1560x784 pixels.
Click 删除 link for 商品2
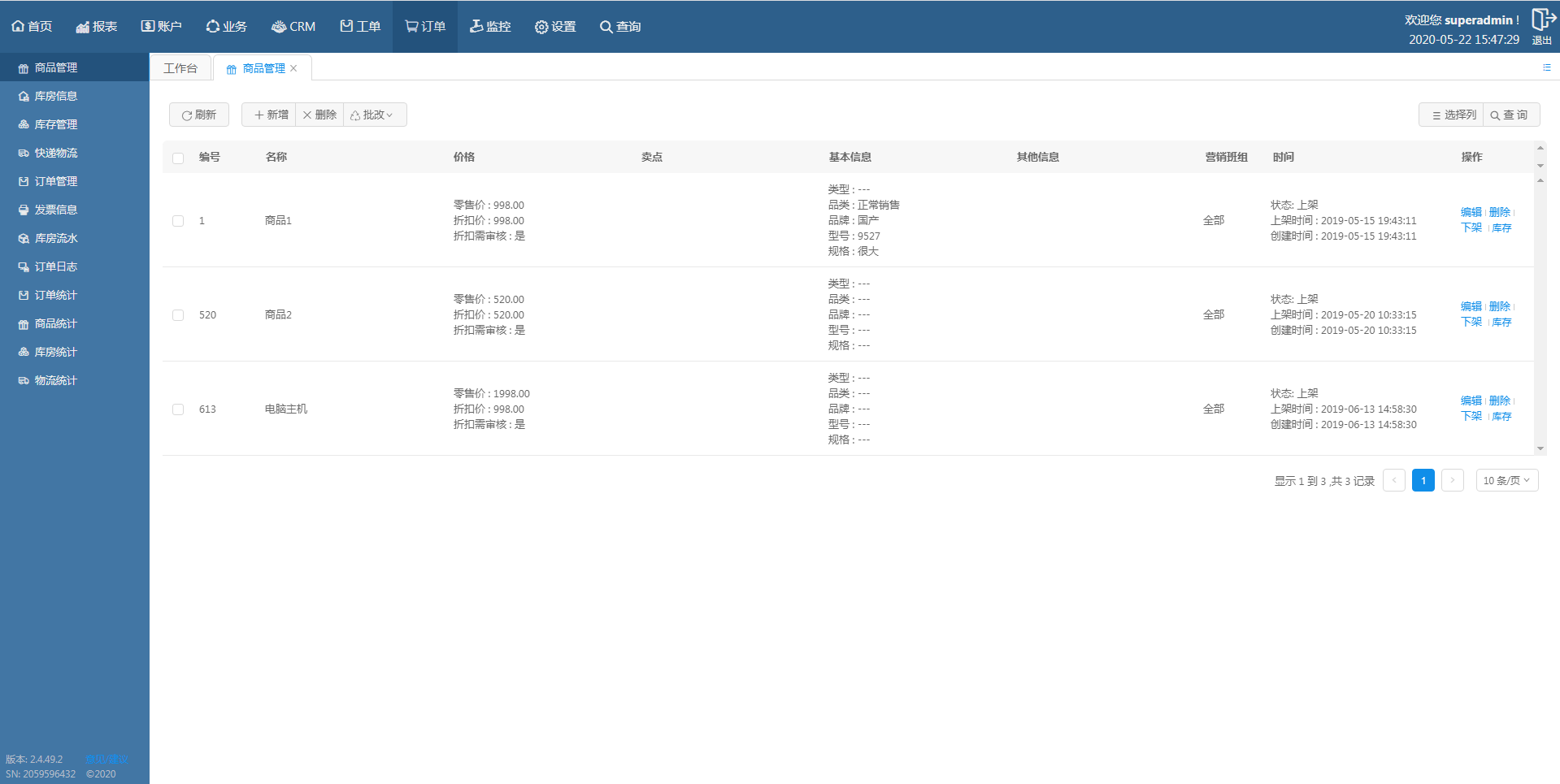click(x=1500, y=306)
